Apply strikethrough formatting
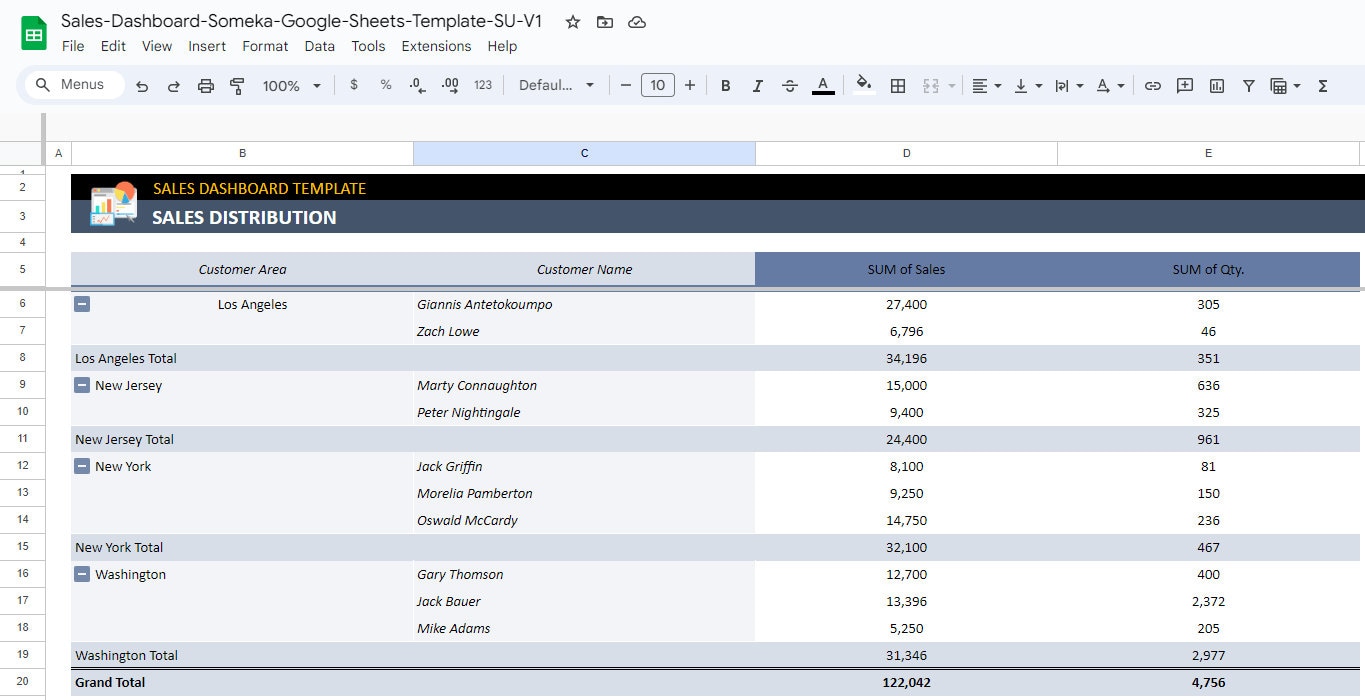This screenshot has width=1365, height=700. tap(789, 85)
